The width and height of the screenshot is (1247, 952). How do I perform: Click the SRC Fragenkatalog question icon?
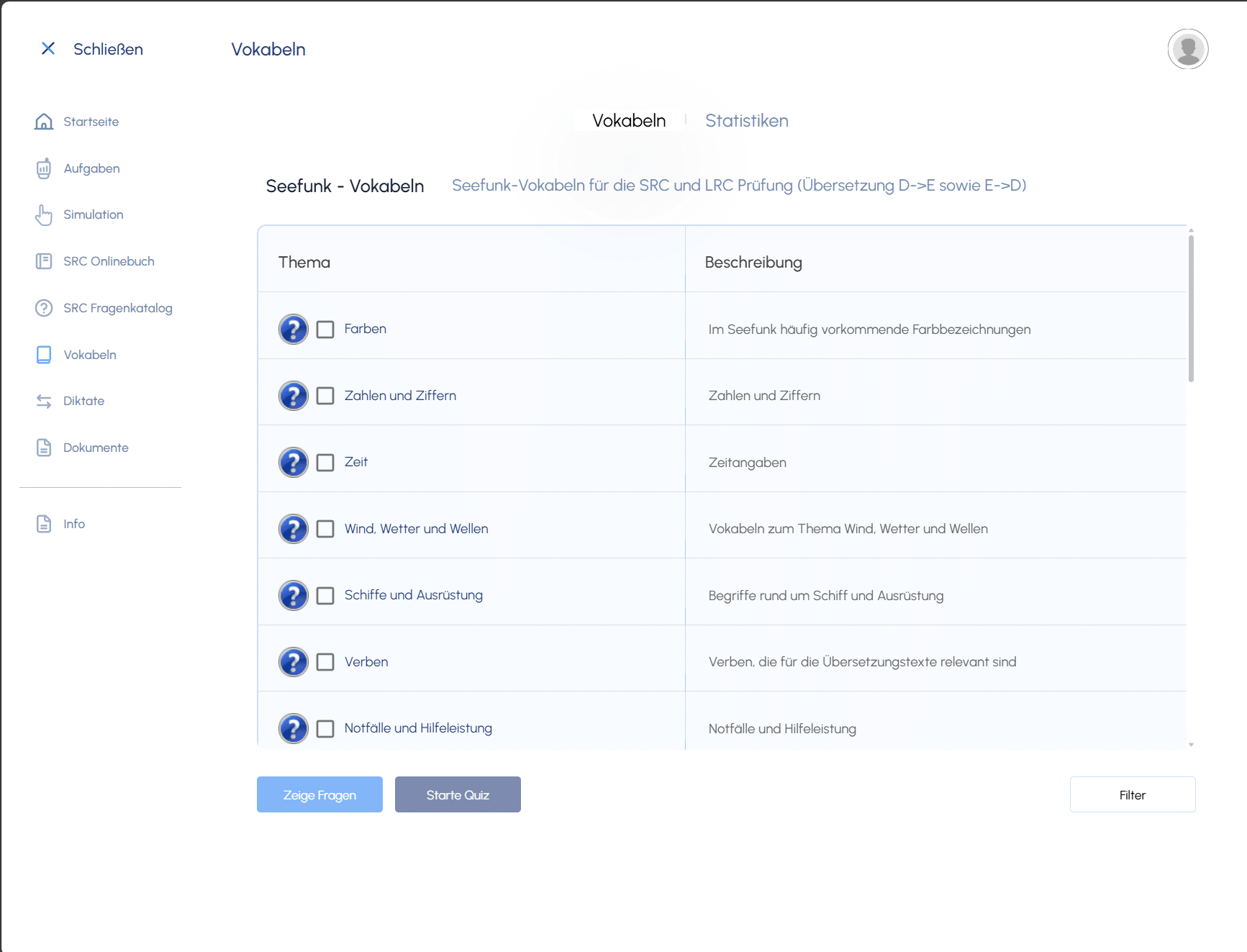[44, 308]
